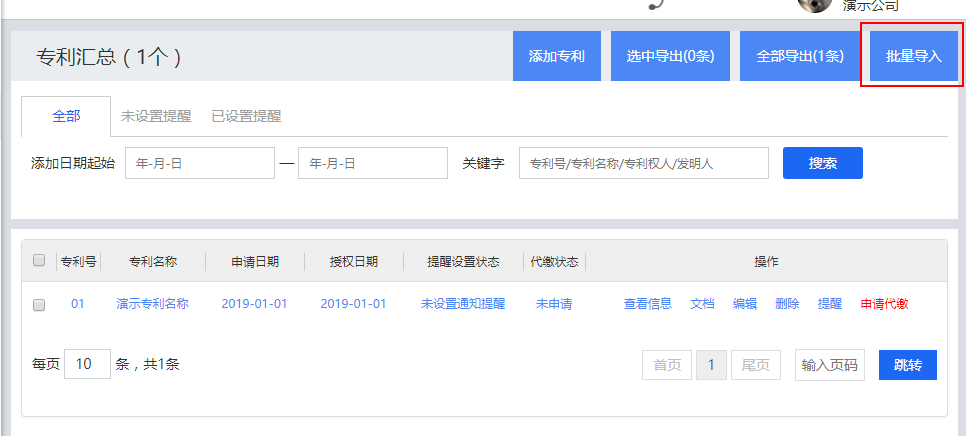
Task: Open 文档 for patent 01
Action: pos(702,304)
